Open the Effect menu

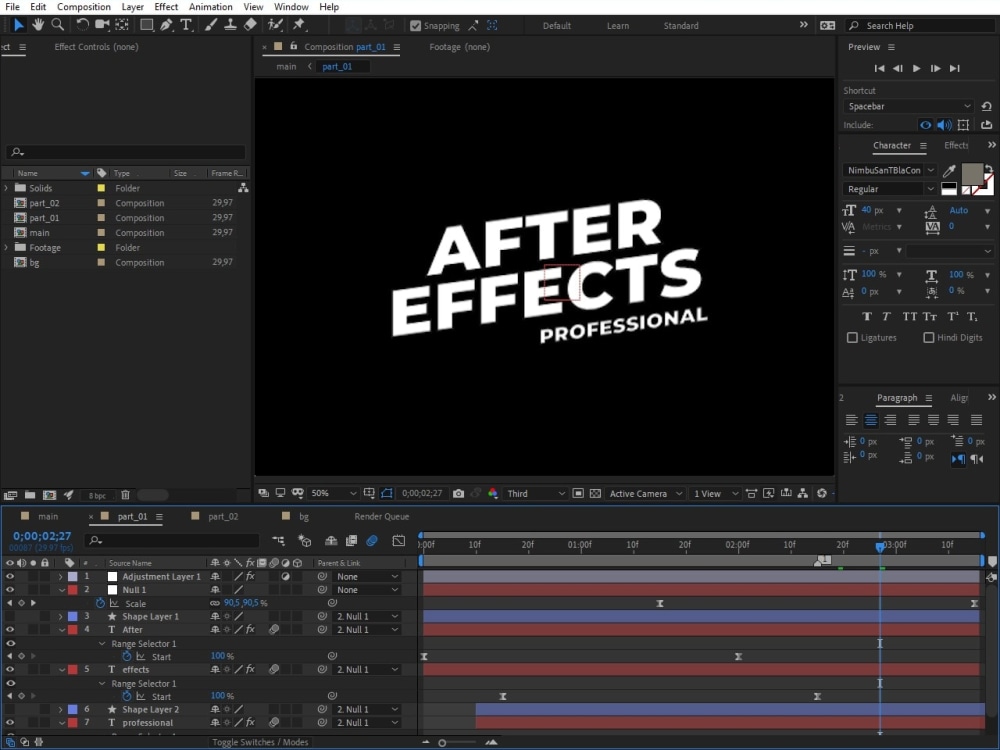click(166, 7)
